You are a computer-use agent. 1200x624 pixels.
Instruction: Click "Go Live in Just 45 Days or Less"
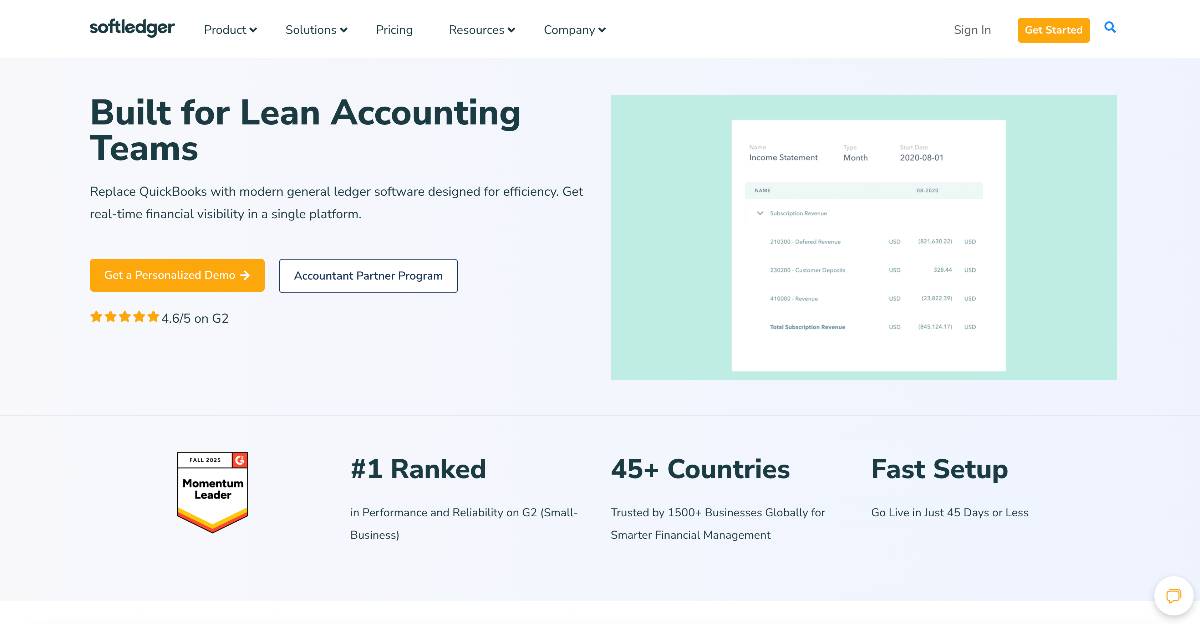pyautogui.click(x=950, y=512)
